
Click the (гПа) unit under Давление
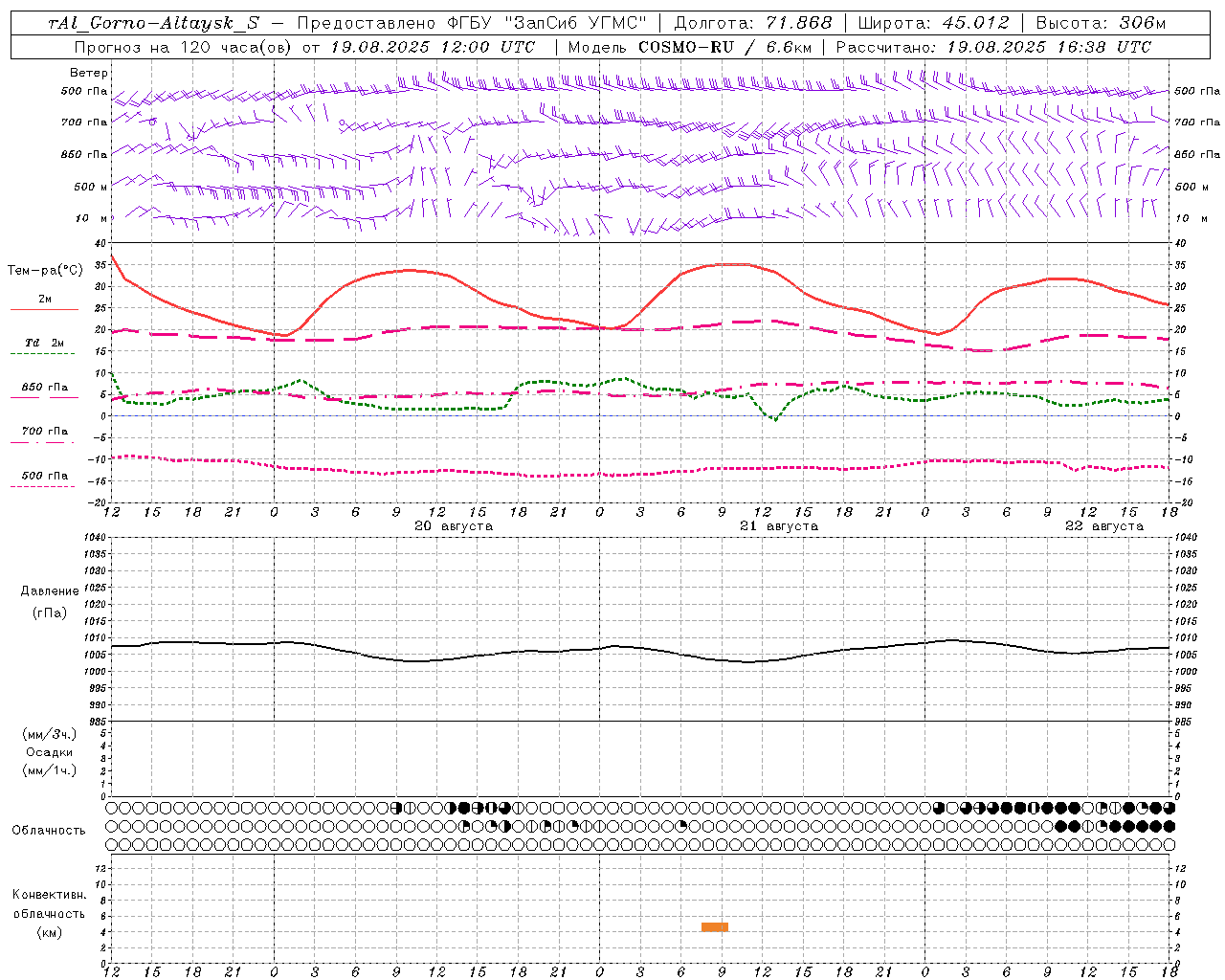pyautogui.click(x=50, y=612)
